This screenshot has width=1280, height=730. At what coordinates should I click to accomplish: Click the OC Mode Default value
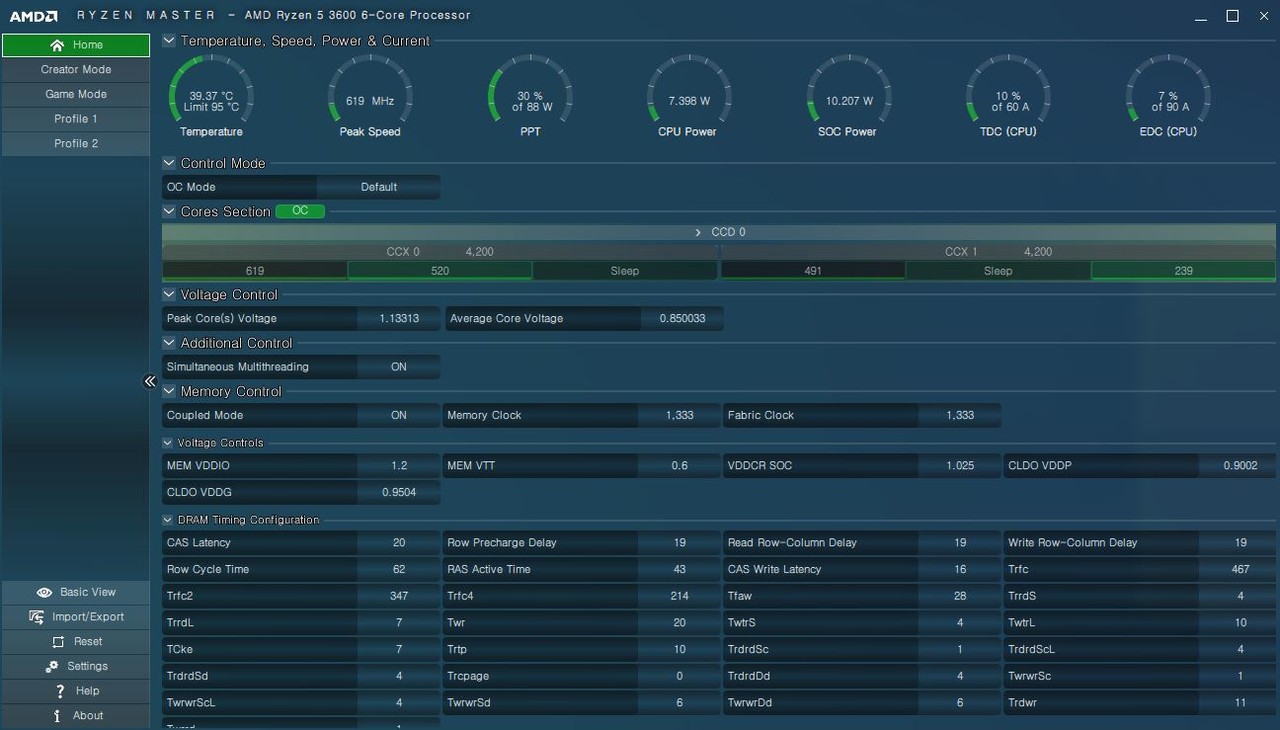pyautogui.click(x=378, y=187)
